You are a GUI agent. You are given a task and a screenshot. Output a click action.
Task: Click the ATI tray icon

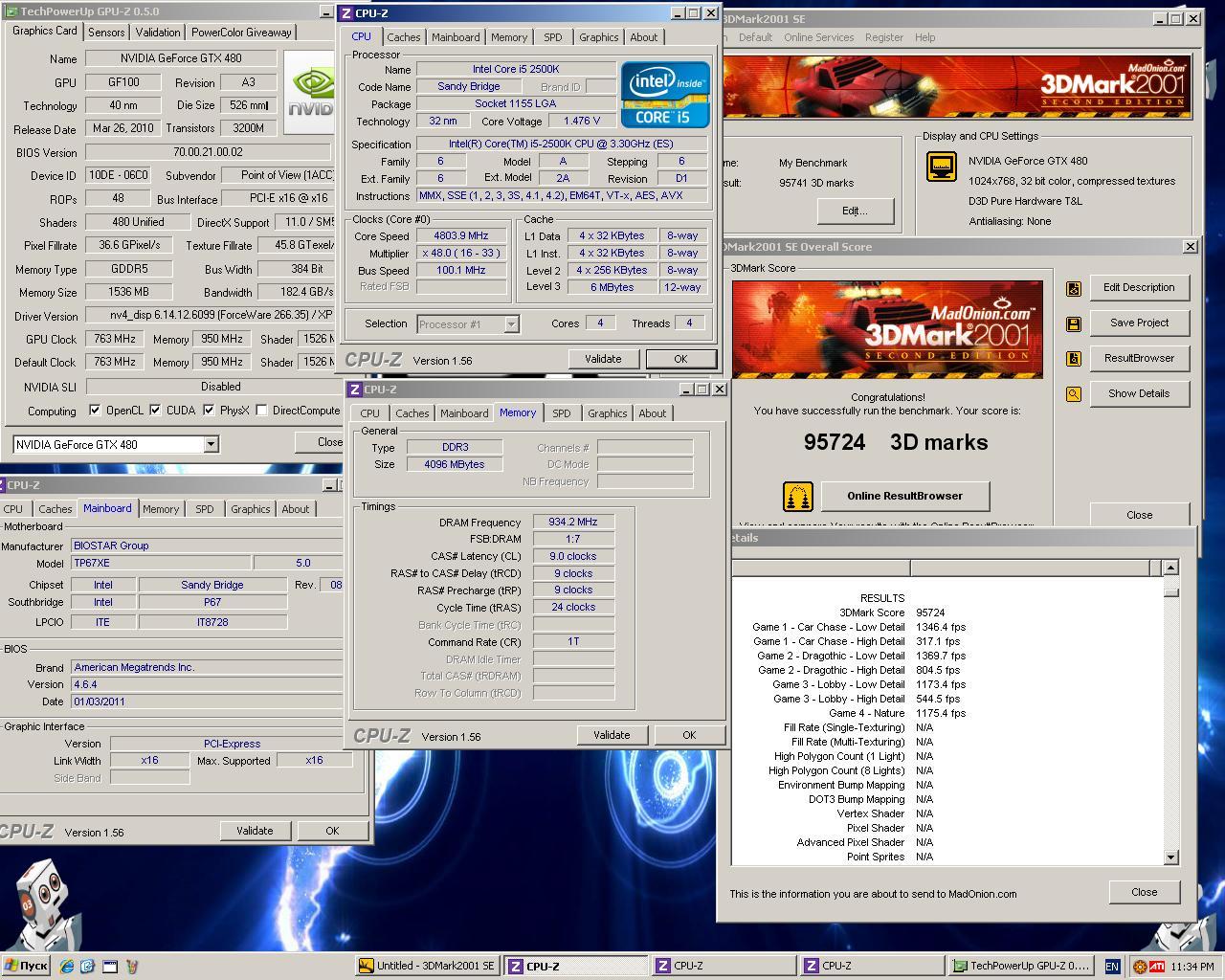[x=1156, y=967]
